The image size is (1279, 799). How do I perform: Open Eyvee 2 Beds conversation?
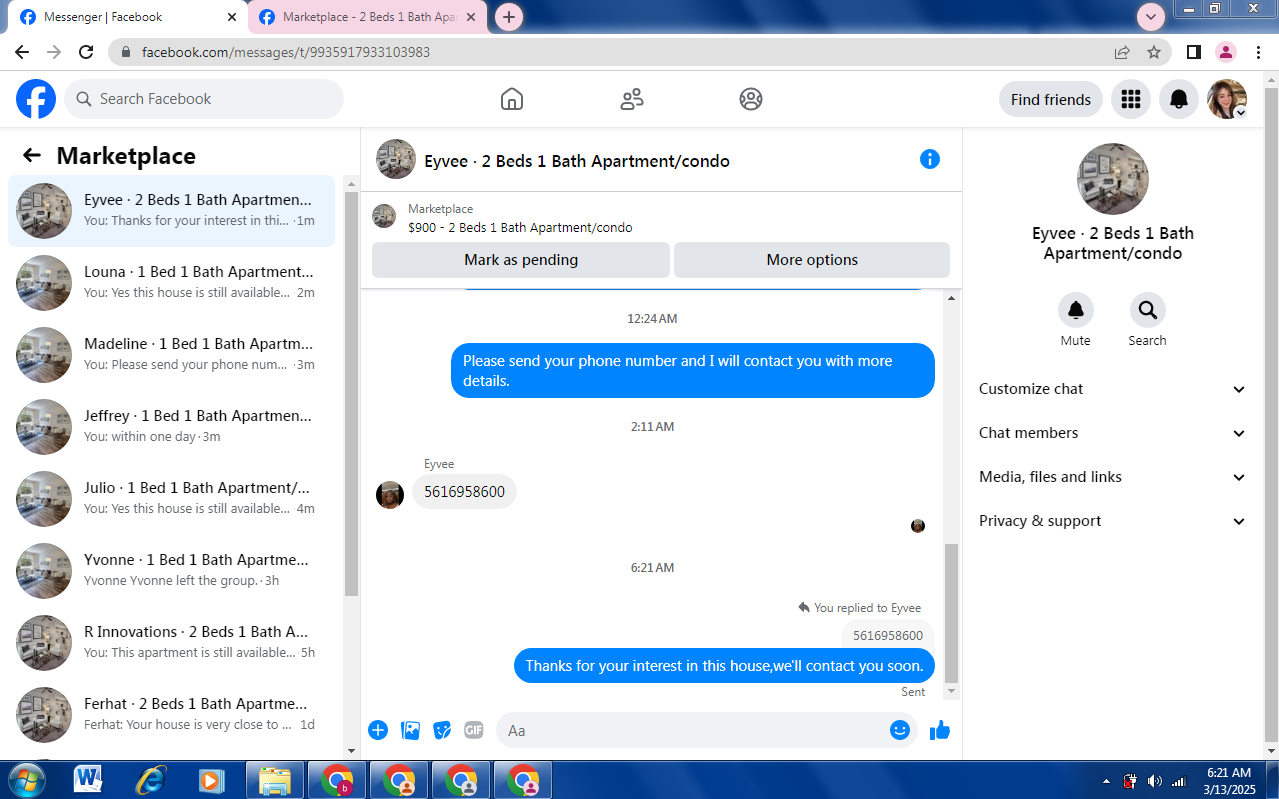coord(171,210)
